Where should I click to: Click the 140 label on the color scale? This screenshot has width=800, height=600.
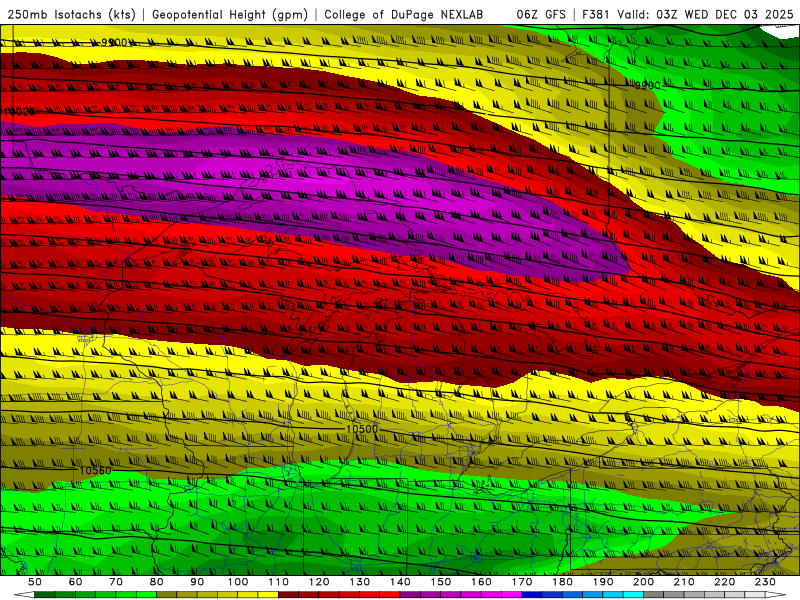click(400, 582)
